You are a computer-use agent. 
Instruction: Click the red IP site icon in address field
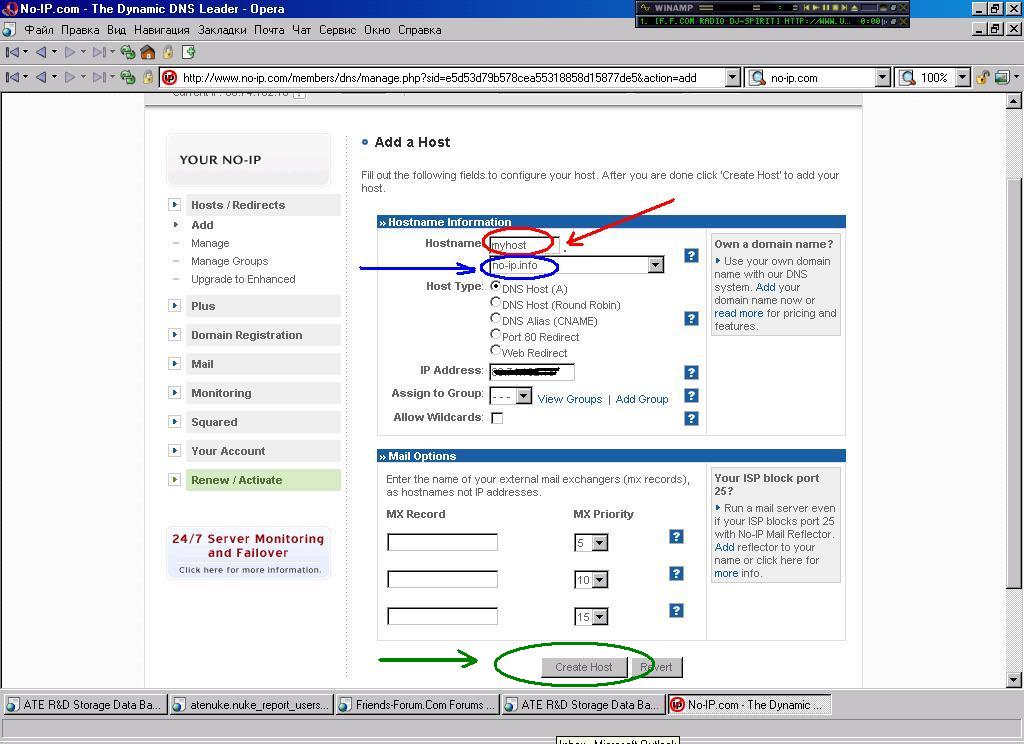click(169, 78)
